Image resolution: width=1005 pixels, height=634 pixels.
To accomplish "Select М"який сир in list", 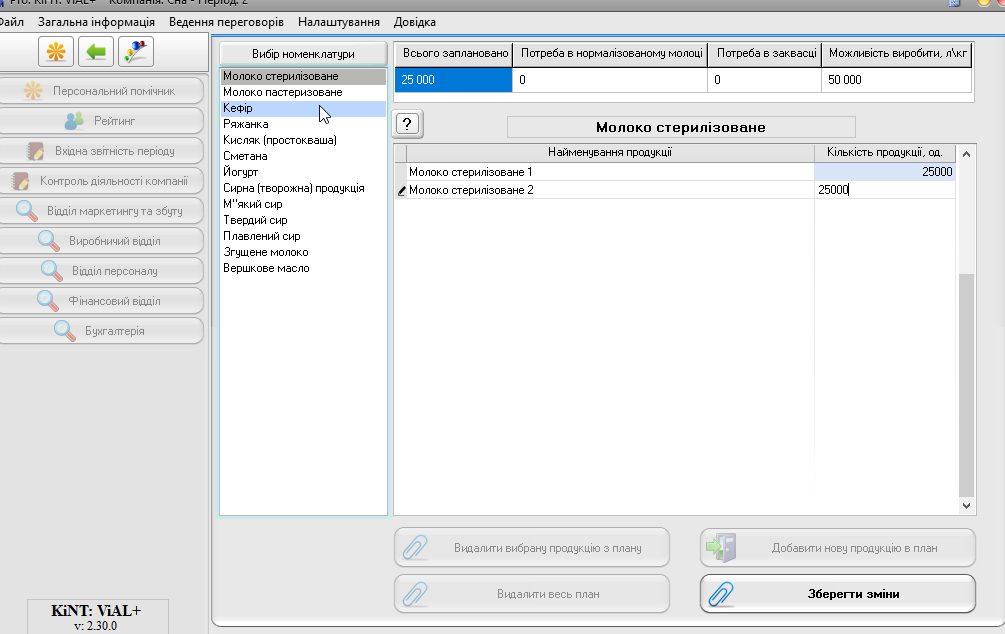I will (x=303, y=204).
